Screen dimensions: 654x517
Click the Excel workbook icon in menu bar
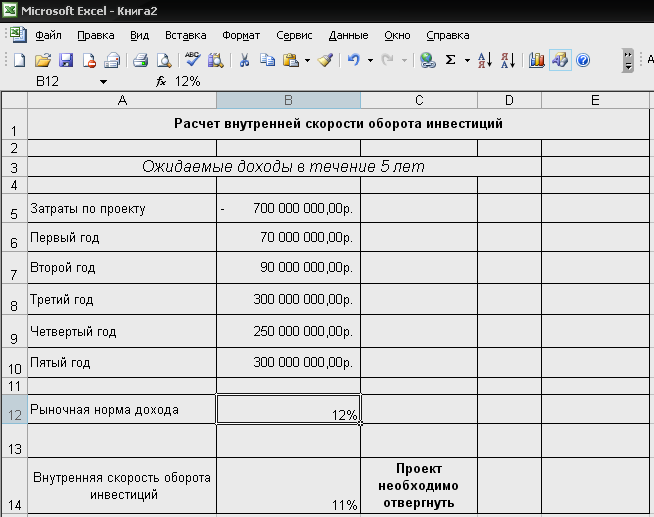click(18, 35)
